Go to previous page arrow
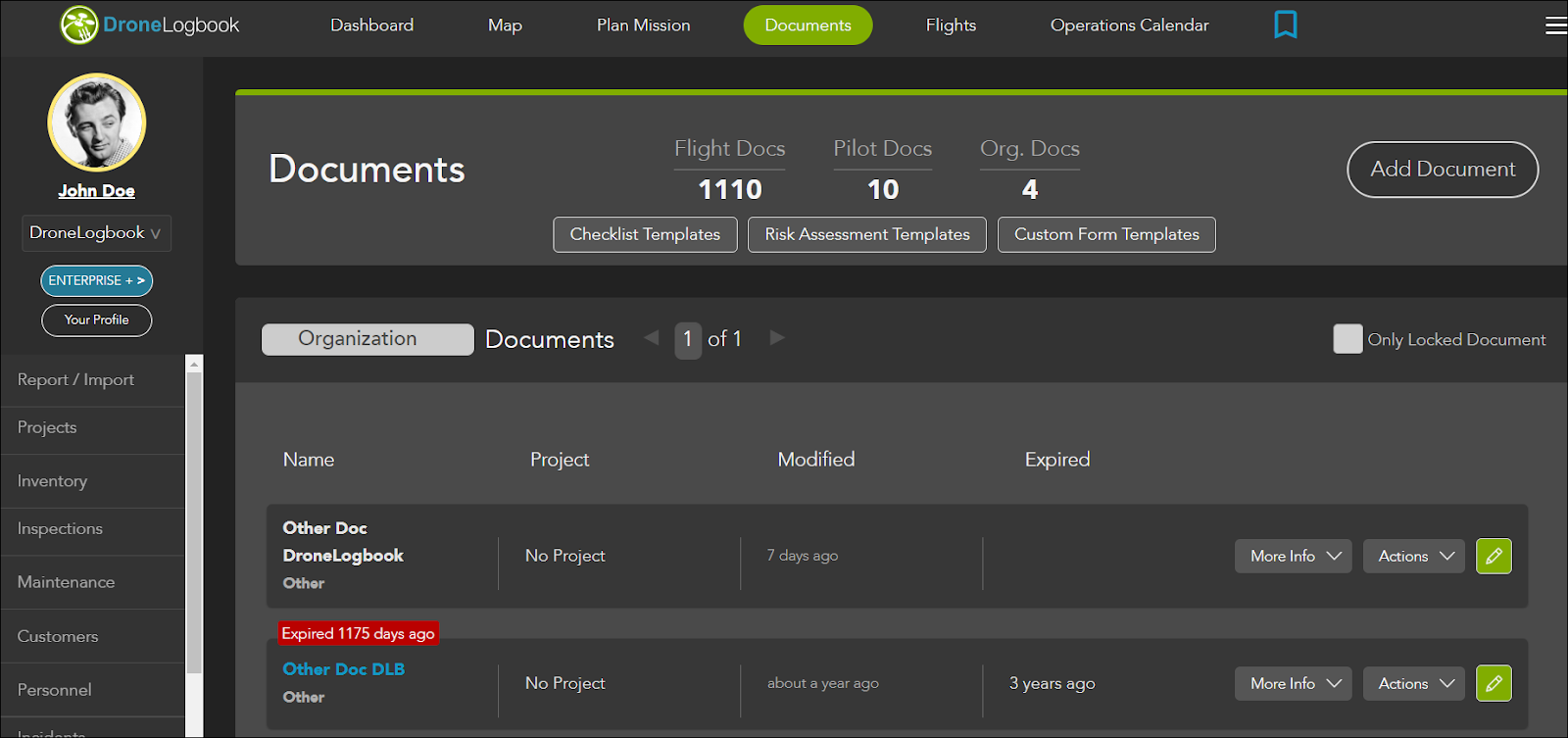The height and width of the screenshot is (738, 1568). [x=651, y=338]
